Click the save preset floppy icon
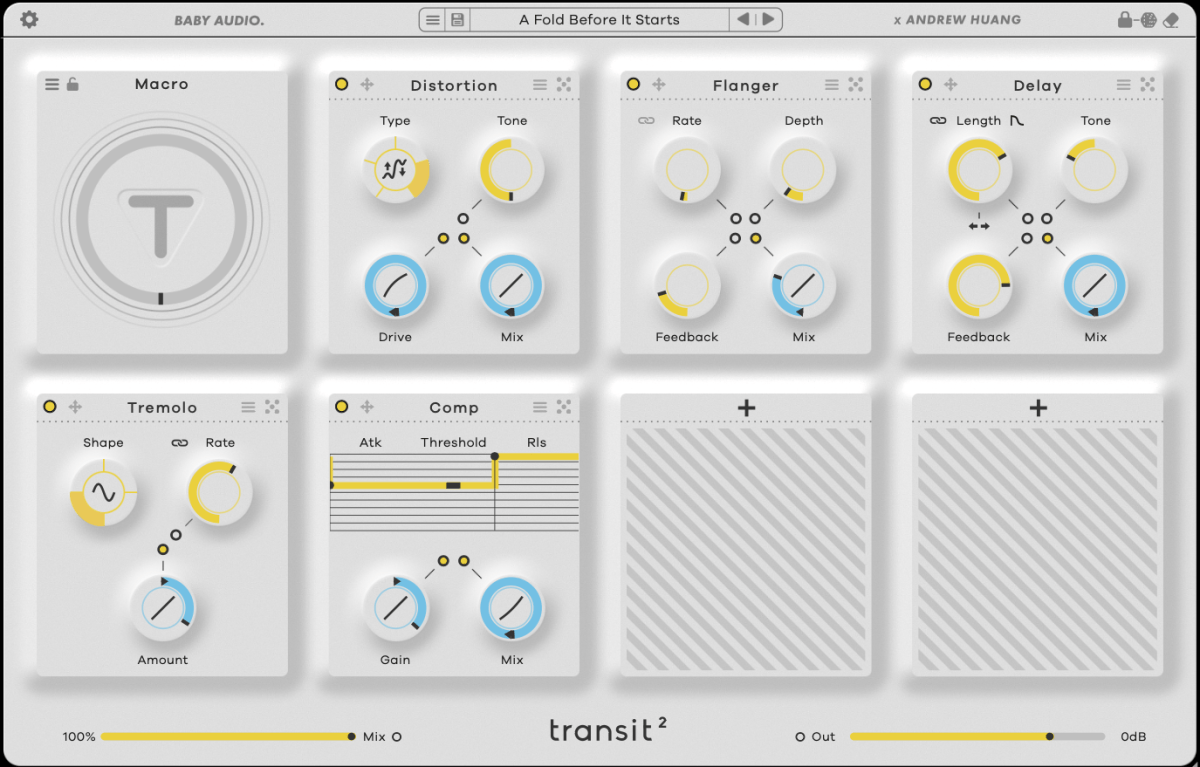 pyautogui.click(x=457, y=20)
